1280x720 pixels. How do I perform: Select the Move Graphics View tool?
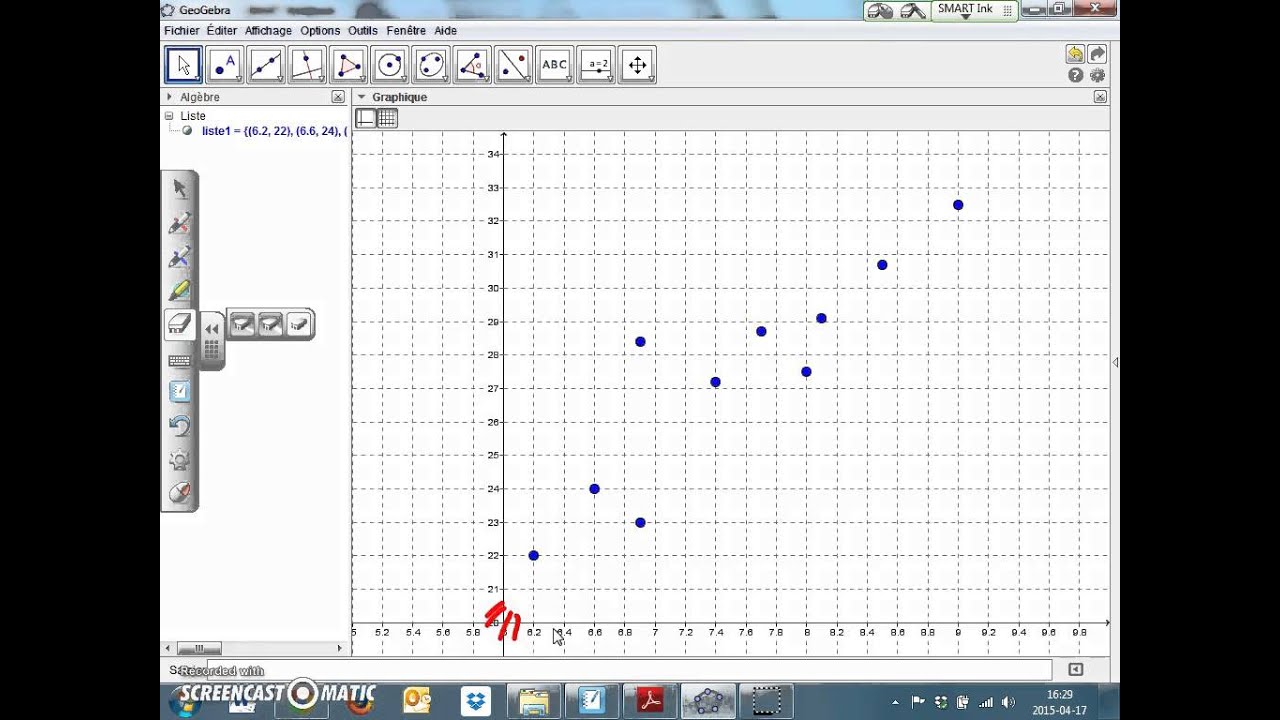(637, 65)
